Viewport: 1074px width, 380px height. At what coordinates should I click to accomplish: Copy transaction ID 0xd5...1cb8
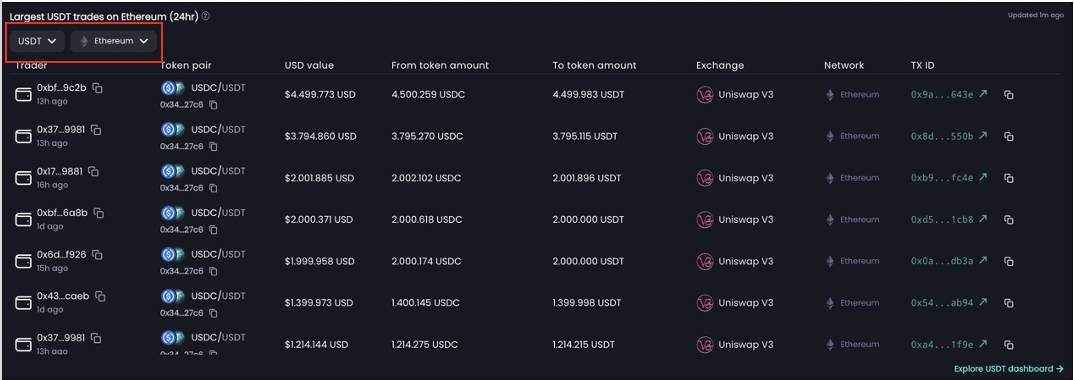pos(1009,220)
